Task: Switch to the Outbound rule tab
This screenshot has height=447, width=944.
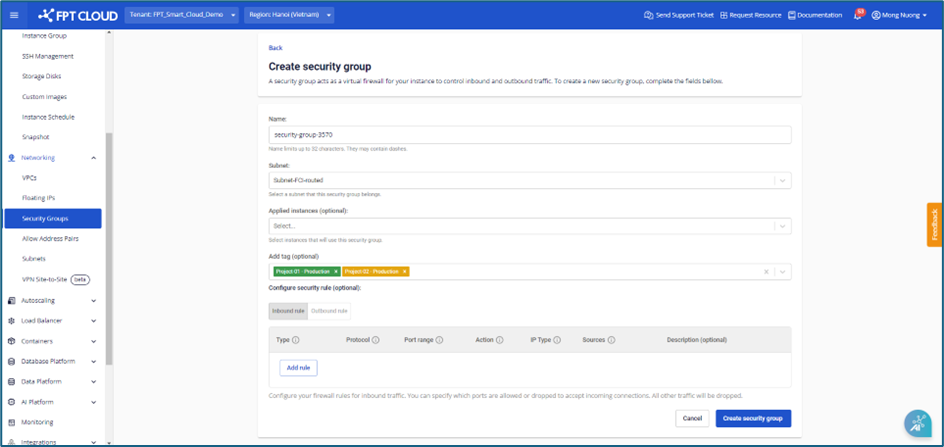Action: (329, 311)
